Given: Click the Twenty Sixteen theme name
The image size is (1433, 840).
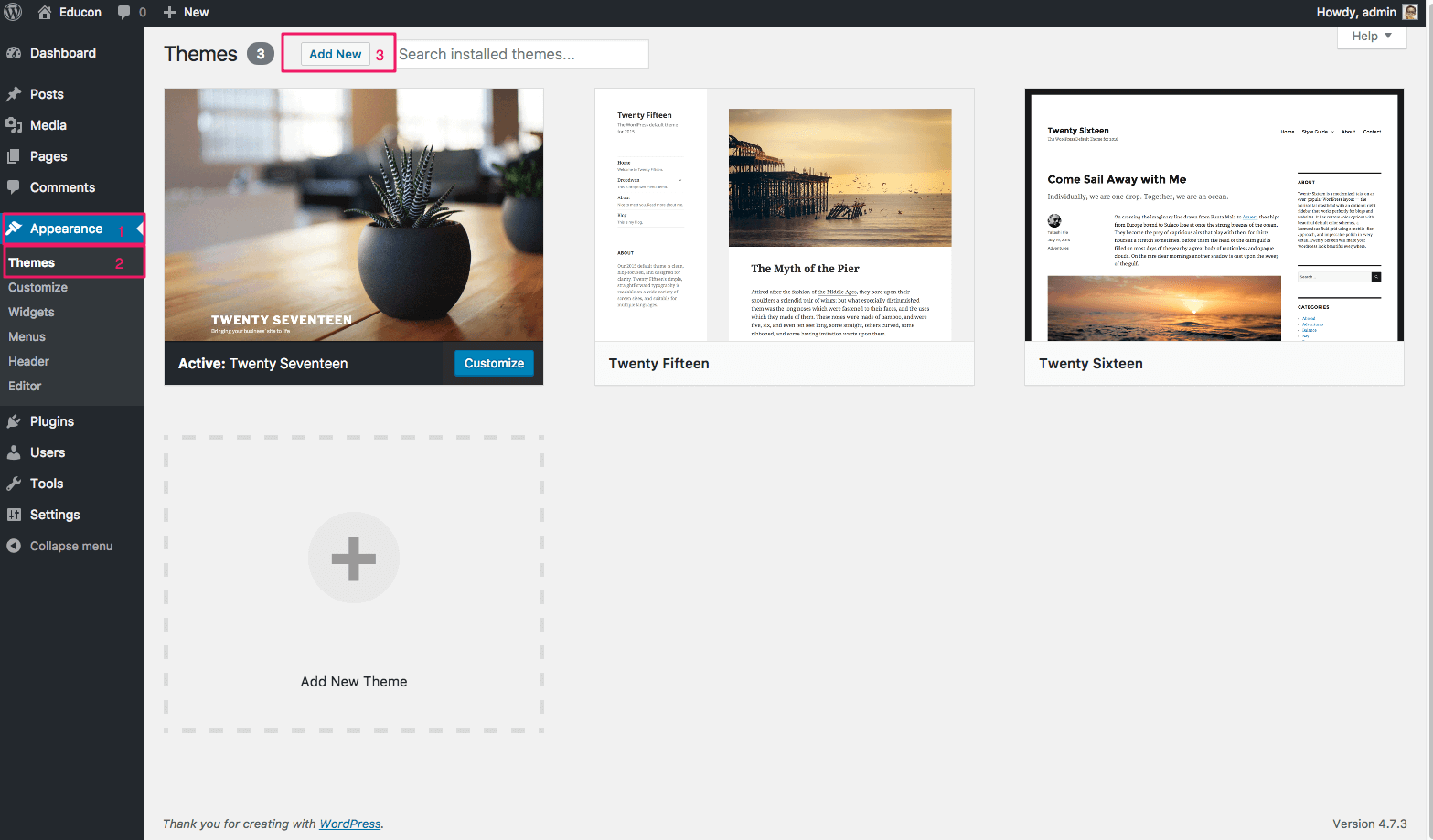Looking at the screenshot, I should tap(1091, 363).
